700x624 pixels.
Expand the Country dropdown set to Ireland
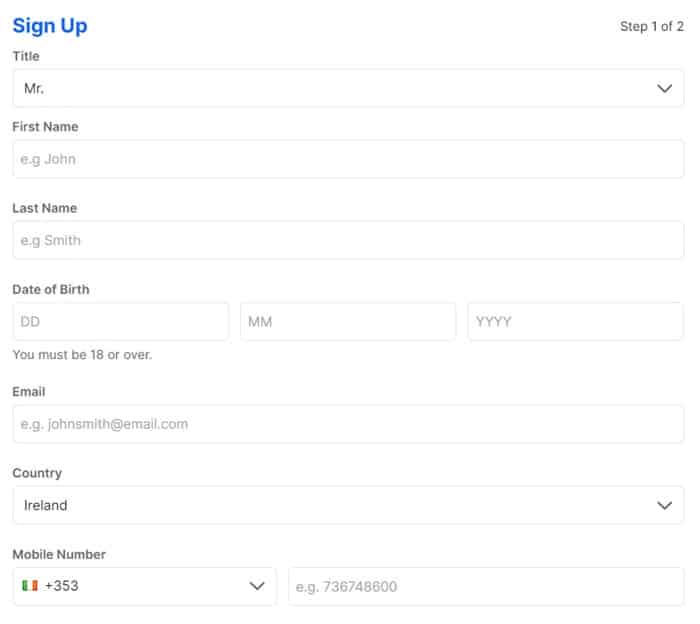(x=348, y=505)
